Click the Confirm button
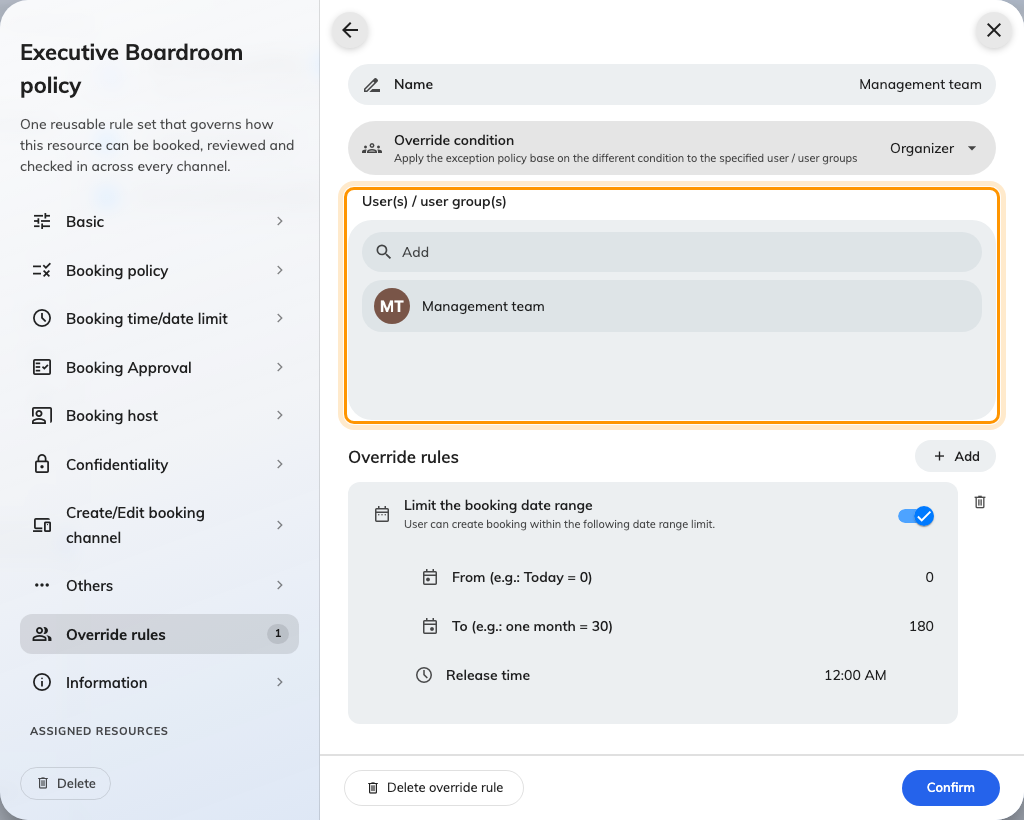1024x820 pixels. coord(950,787)
